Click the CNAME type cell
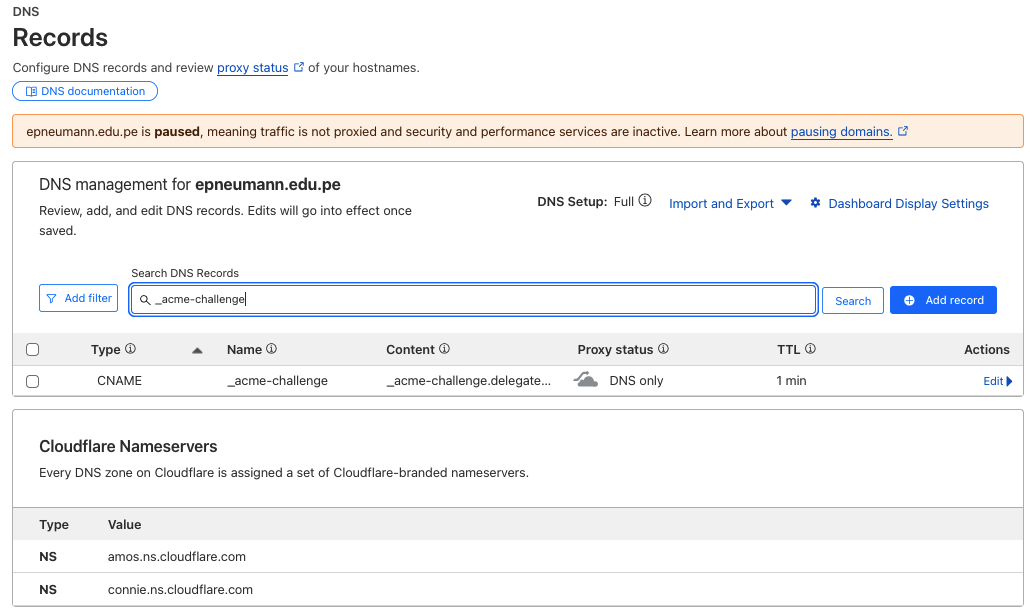The image size is (1029, 613). [119, 381]
